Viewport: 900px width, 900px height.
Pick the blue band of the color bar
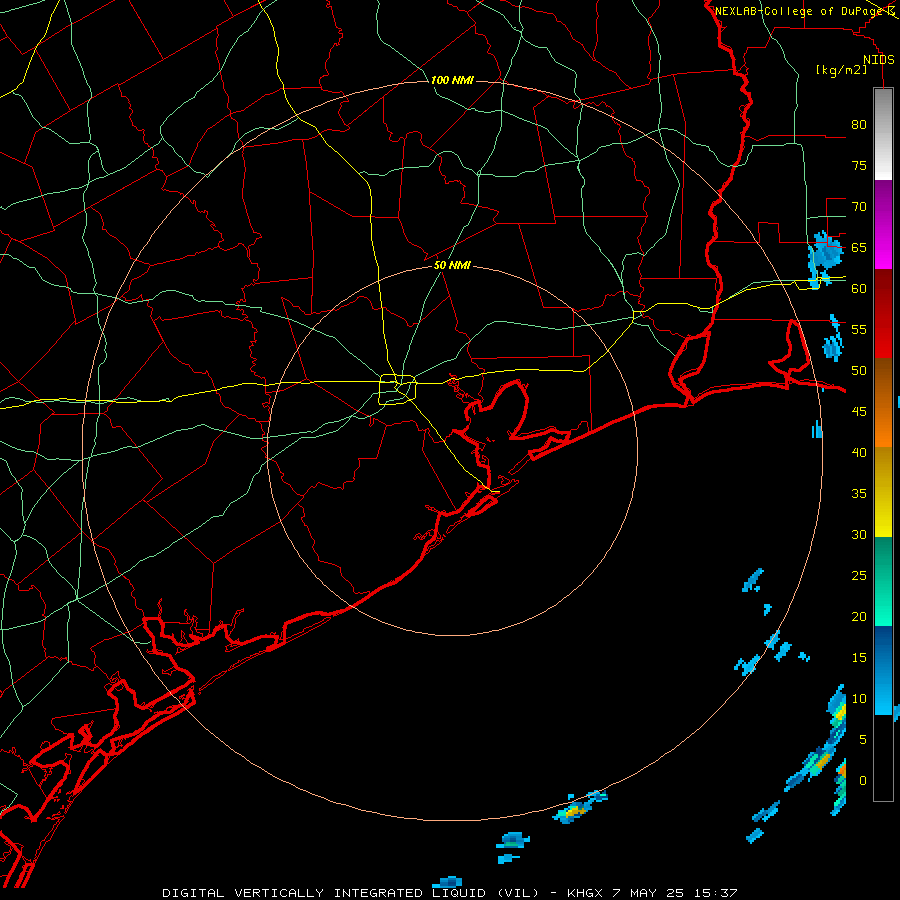[883, 670]
